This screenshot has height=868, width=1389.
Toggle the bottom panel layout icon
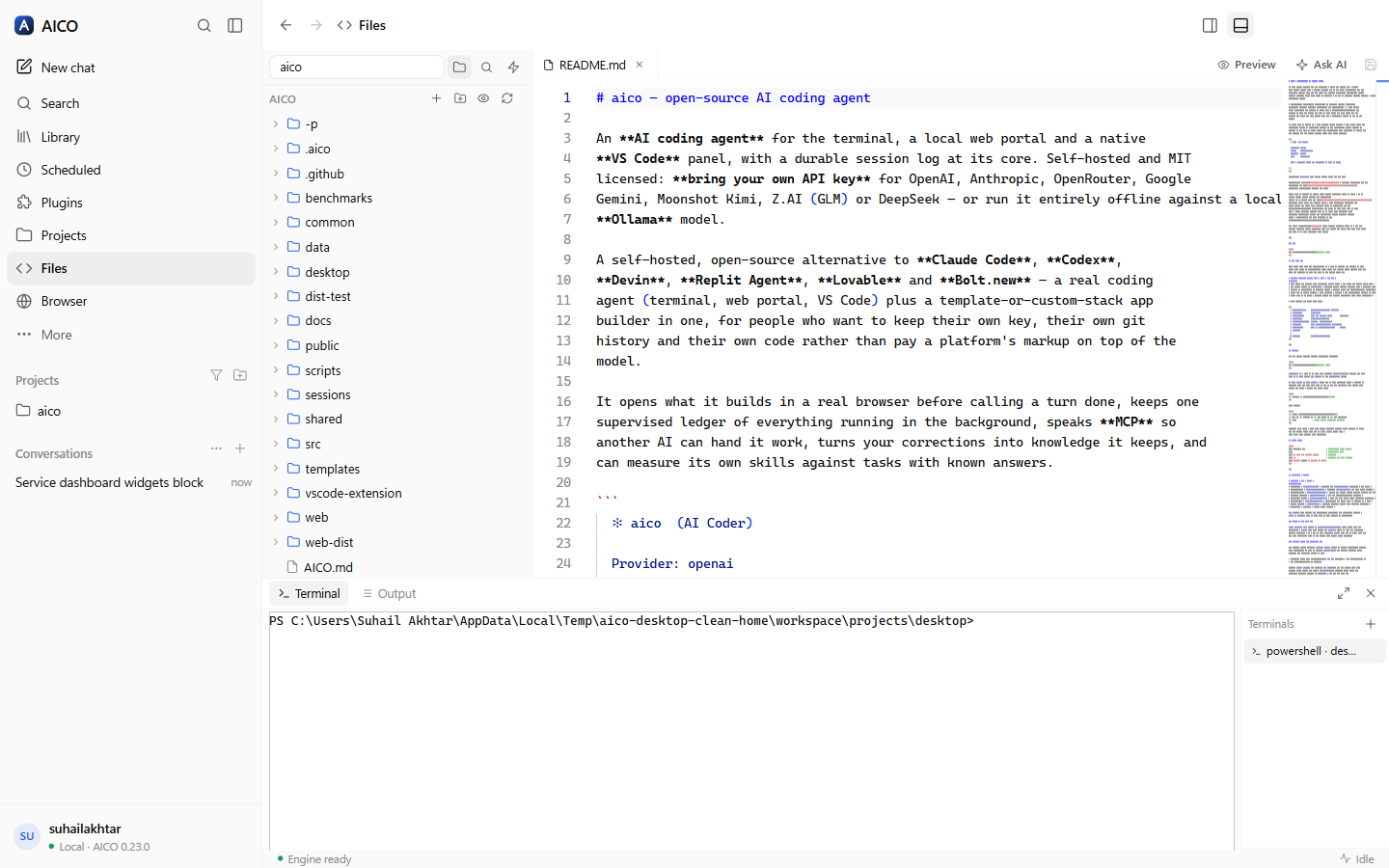[x=1240, y=25]
